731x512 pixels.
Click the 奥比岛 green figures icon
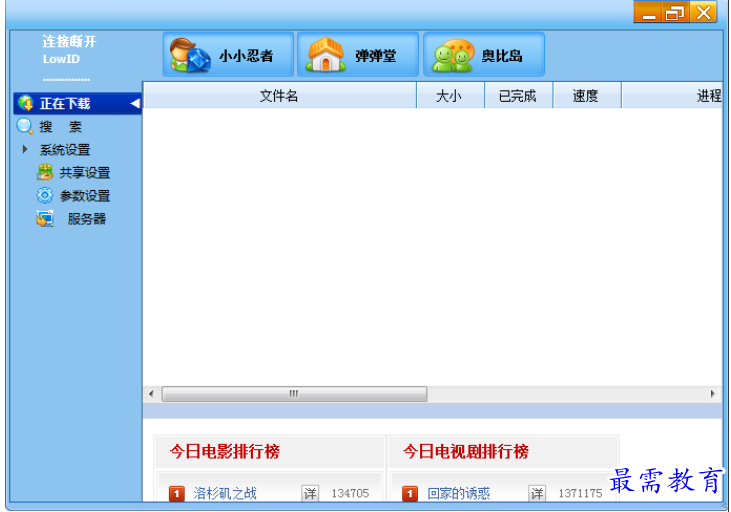pos(453,55)
